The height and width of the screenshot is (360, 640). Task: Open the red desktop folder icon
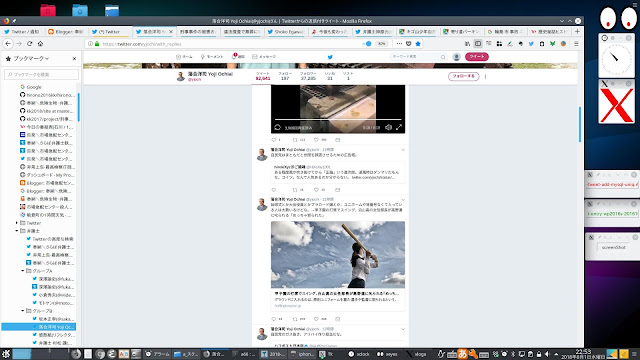tap(48, 10)
